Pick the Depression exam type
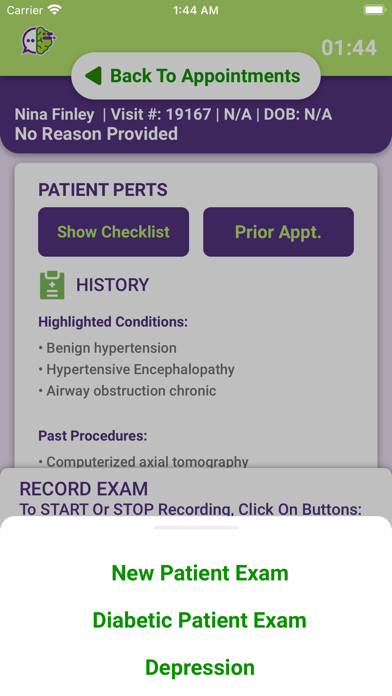The image size is (392, 696). click(x=200, y=667)
